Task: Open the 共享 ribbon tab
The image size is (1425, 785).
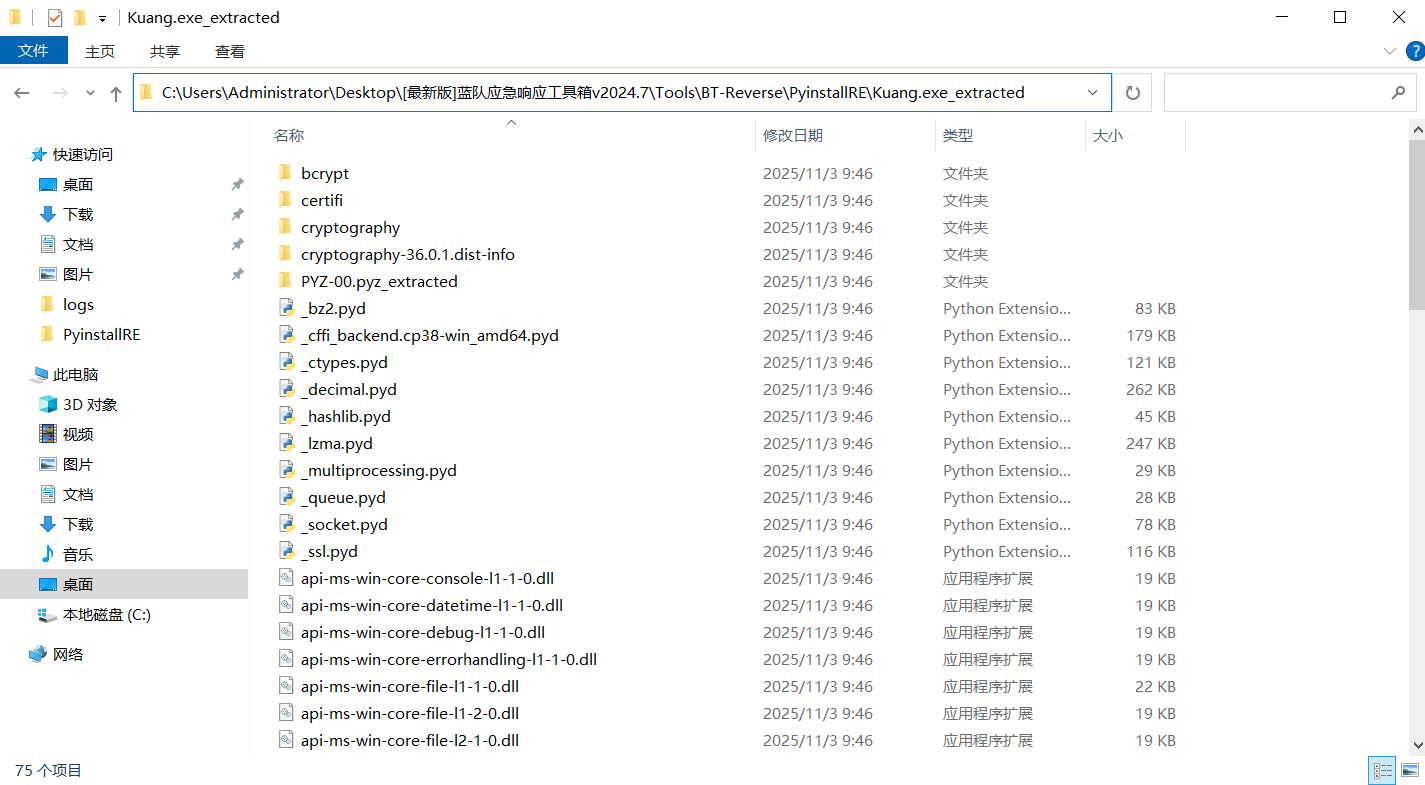Action: coord(165,51)
